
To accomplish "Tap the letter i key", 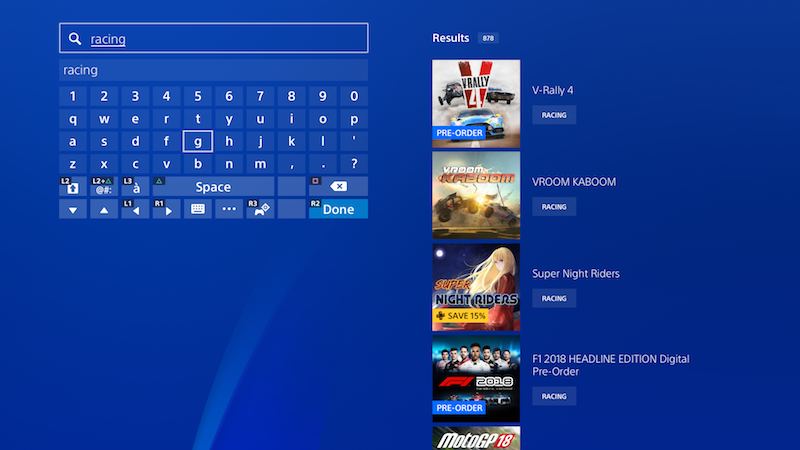I will 291,119.
